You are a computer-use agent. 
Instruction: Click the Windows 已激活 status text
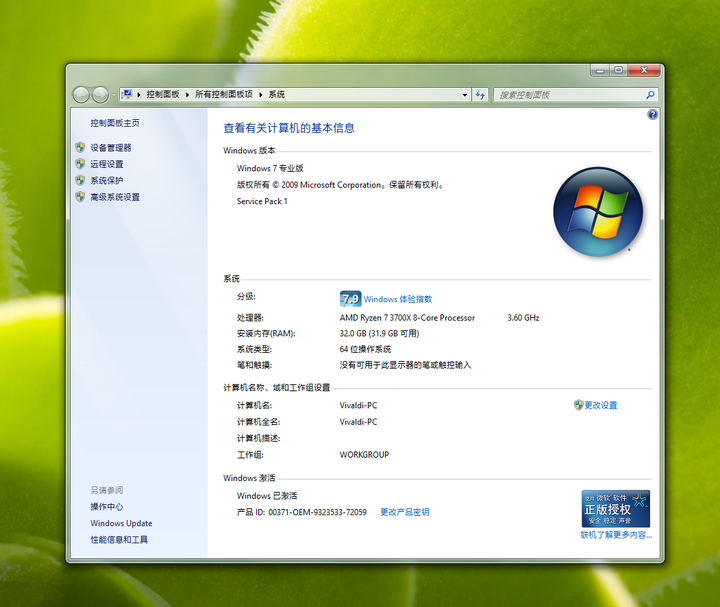267,496
